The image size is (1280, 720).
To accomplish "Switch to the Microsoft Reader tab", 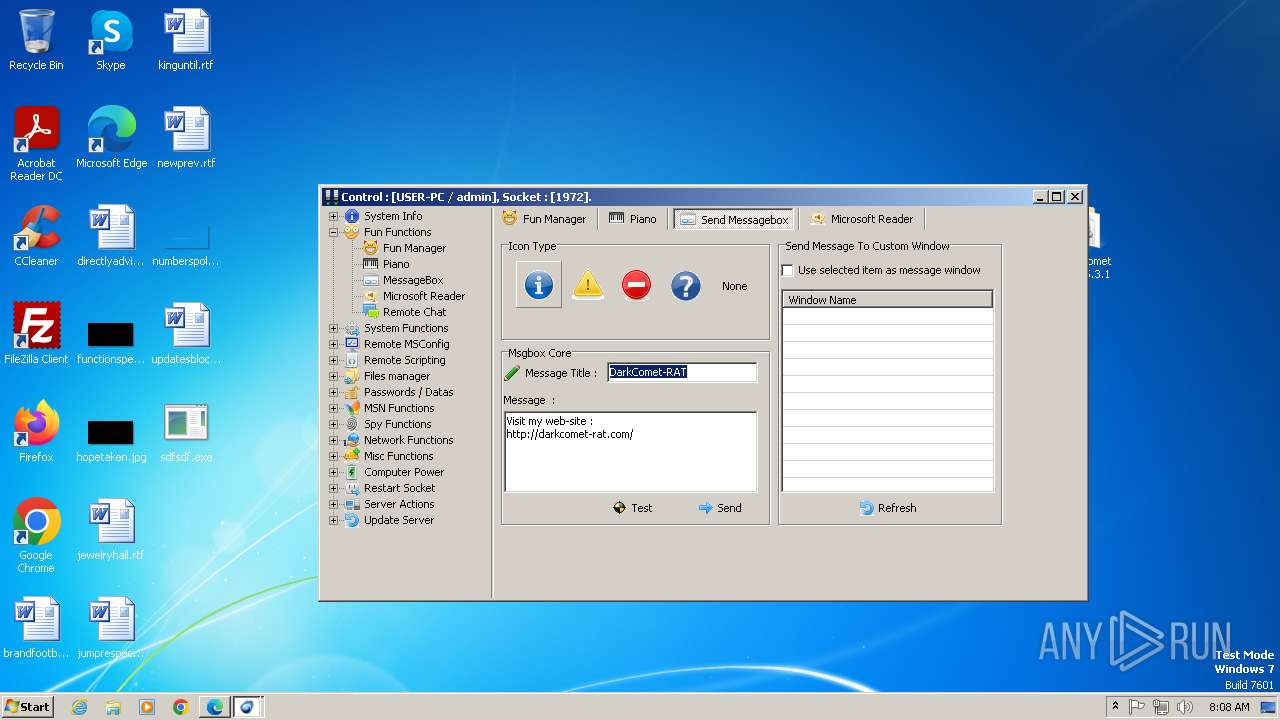I will tap(862, 219).
